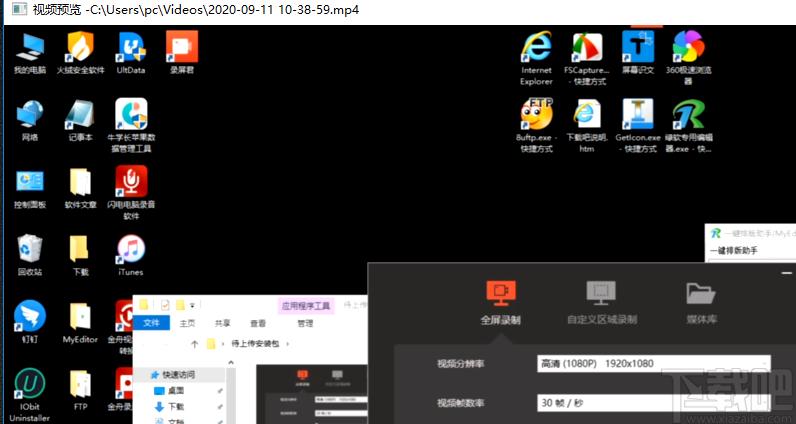Click the properties icon in Explorer title bar
Image resolution: width=796 pixels, height=424 pixels.
tap(165, 305)
